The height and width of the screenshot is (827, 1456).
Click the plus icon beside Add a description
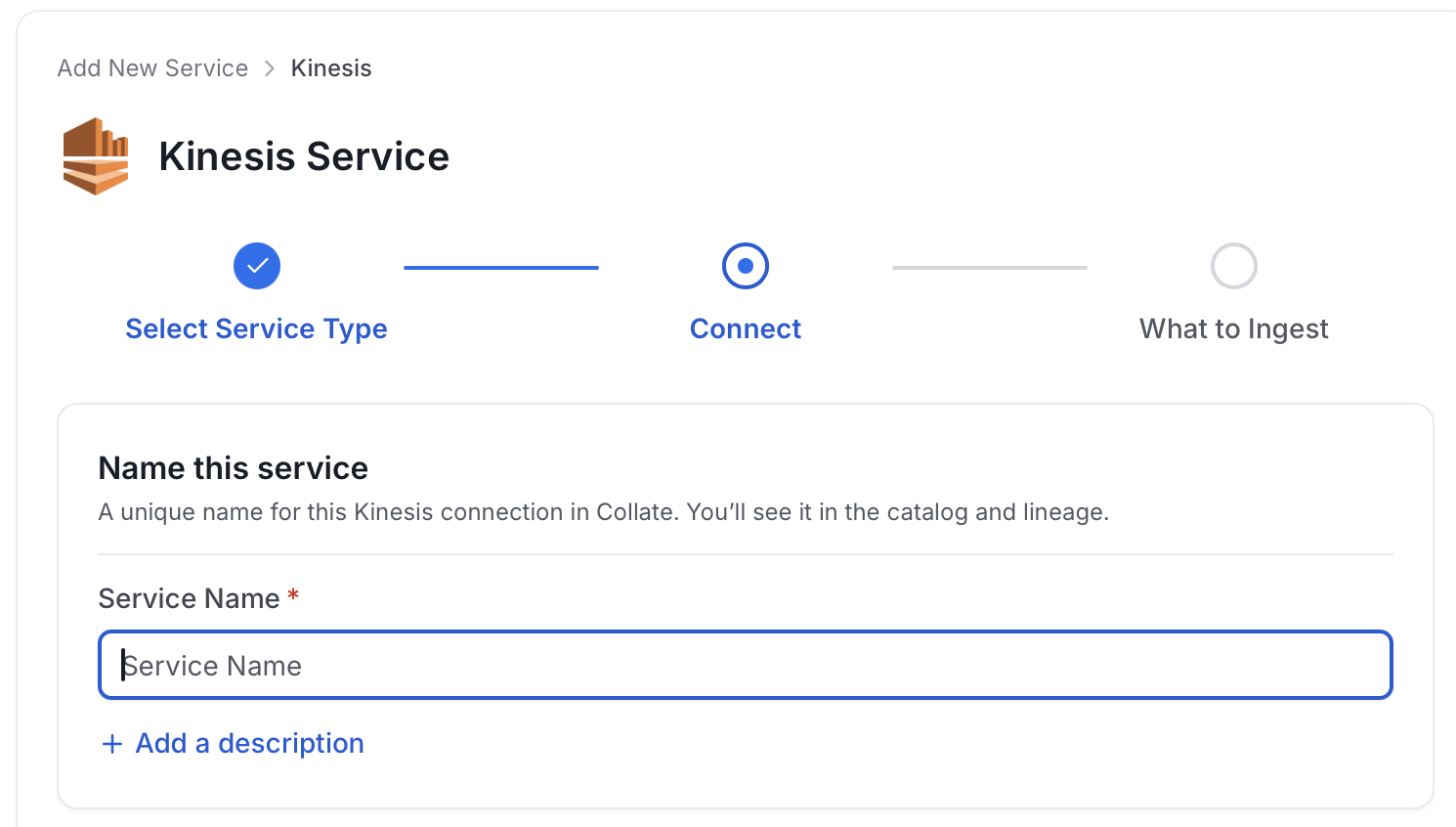point(112,744)
